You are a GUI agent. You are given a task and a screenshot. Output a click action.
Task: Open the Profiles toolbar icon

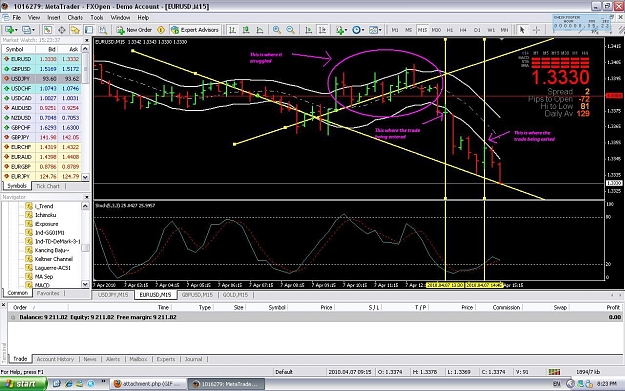tap(26, 30)
